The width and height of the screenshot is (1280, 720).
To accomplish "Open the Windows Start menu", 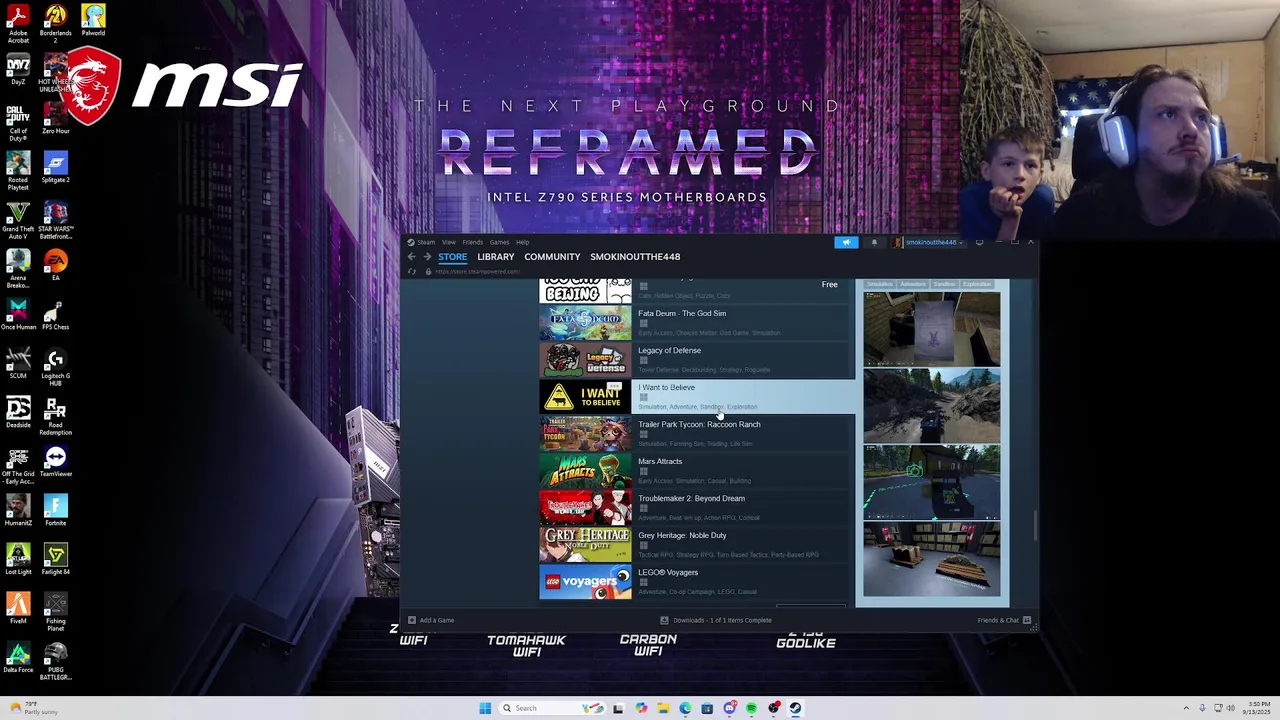I will tap(485, 708).
